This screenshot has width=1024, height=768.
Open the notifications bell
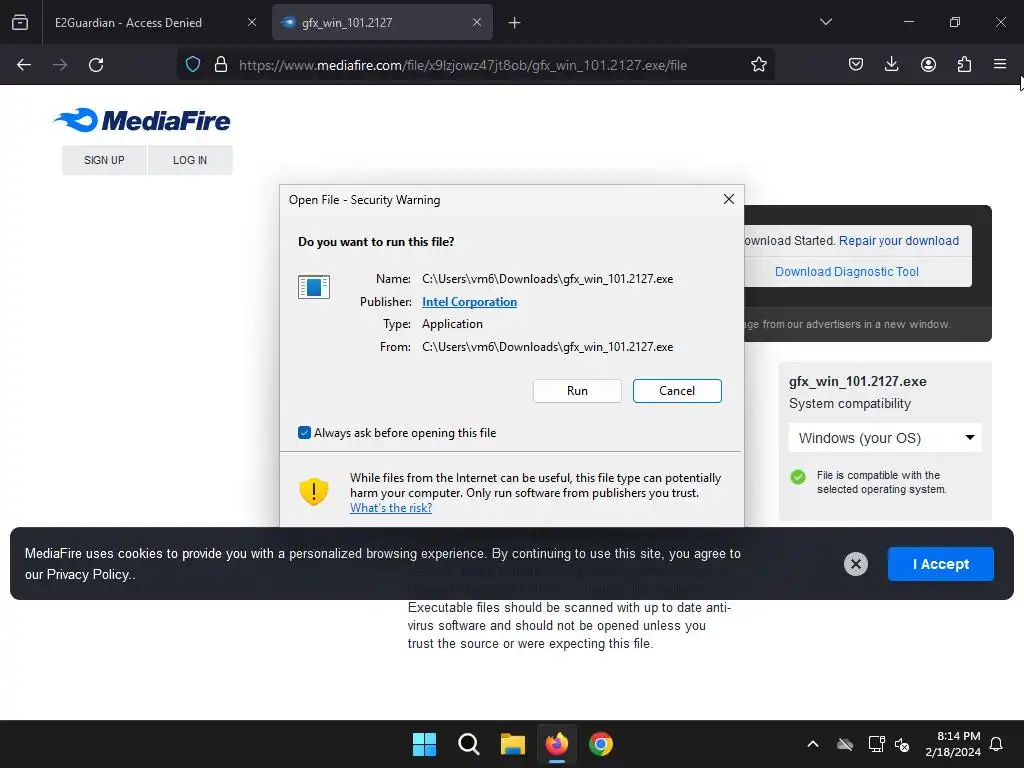coord(996,744)
